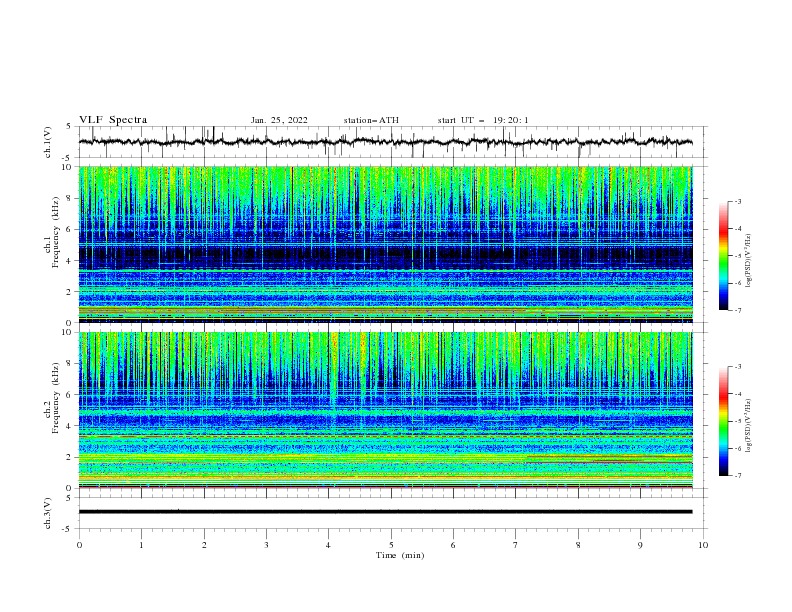Select the "ch.2 Frequency (kHz)" axis label

52,398
